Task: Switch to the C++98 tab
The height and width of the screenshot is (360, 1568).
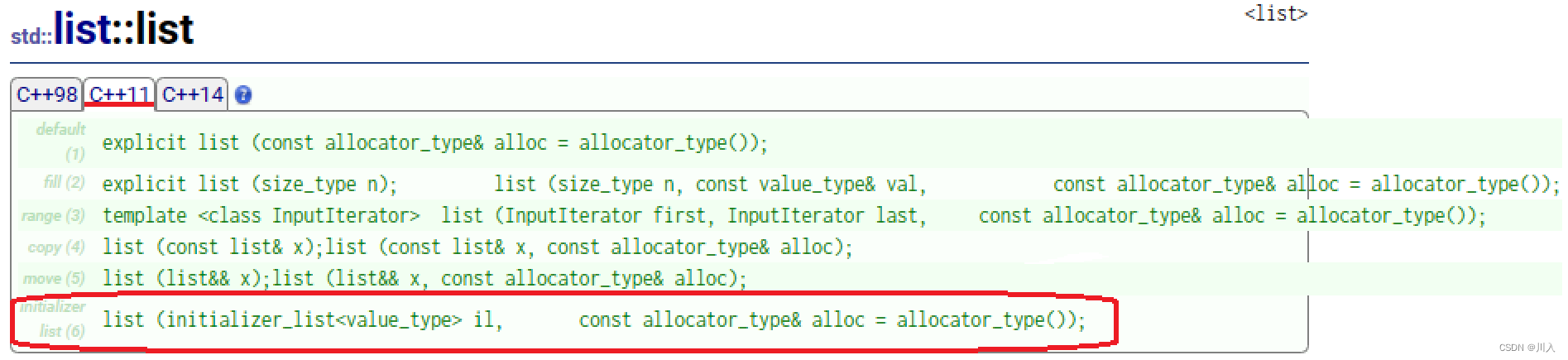Action: [x=47, y=94]
